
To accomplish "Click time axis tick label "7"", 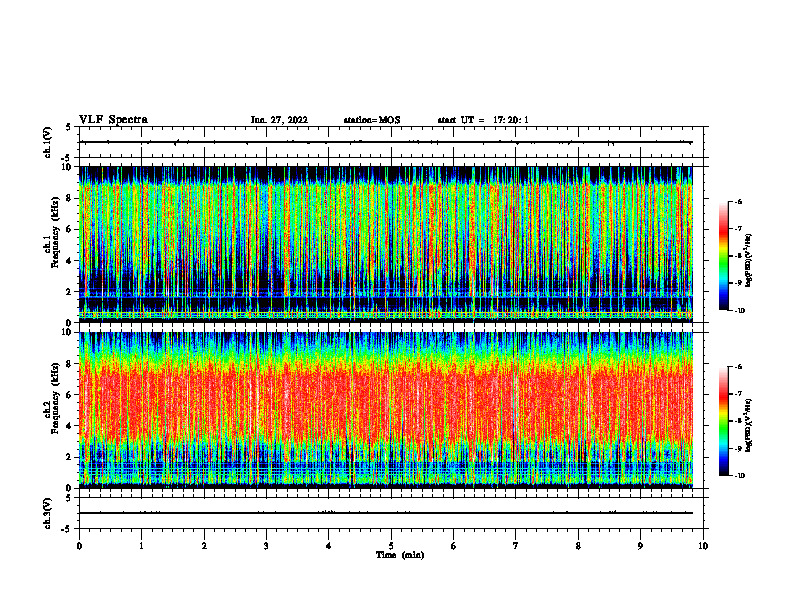I will tap(516, 546).
